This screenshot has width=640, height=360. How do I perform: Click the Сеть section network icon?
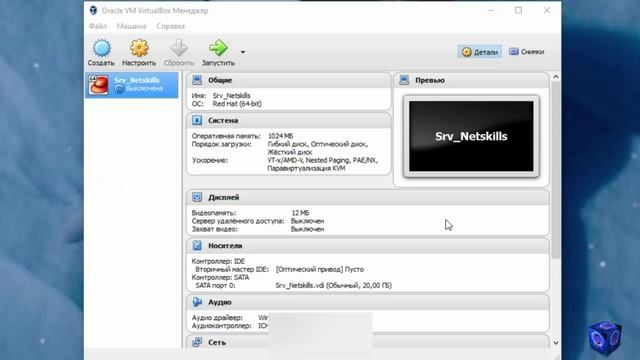197,342
